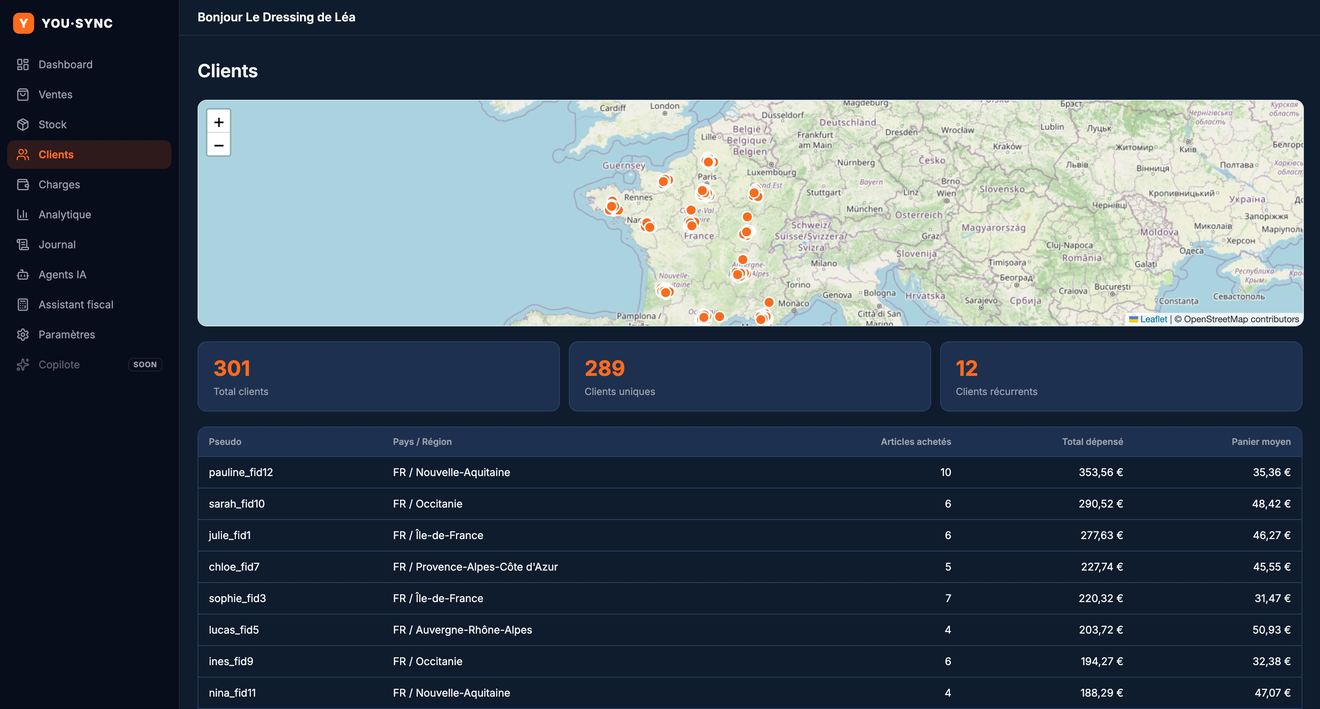Zoom out on the clients map
Screen dimensions: 1320x709
(x=219, y=145)
